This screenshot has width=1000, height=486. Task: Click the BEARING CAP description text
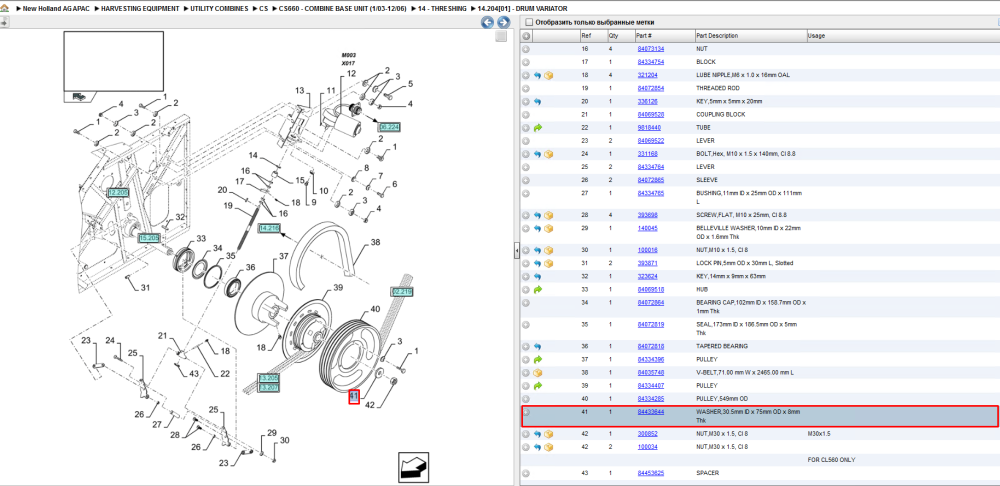pyautogui.click(x=751, y=307)
